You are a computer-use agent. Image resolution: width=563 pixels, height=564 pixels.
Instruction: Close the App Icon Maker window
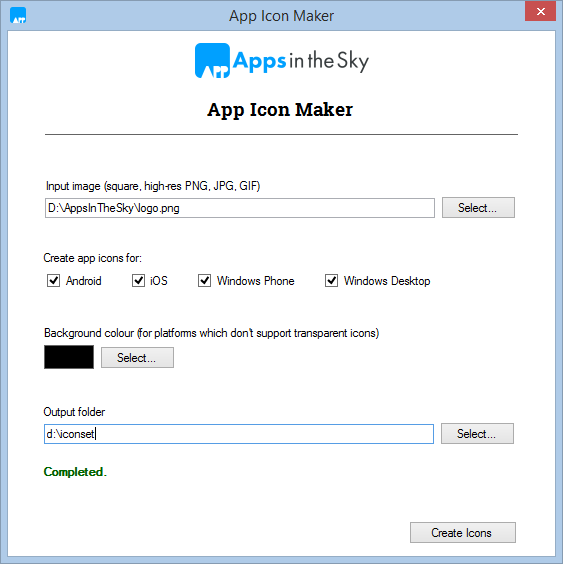pyautogui.click(x=540, y=12)
